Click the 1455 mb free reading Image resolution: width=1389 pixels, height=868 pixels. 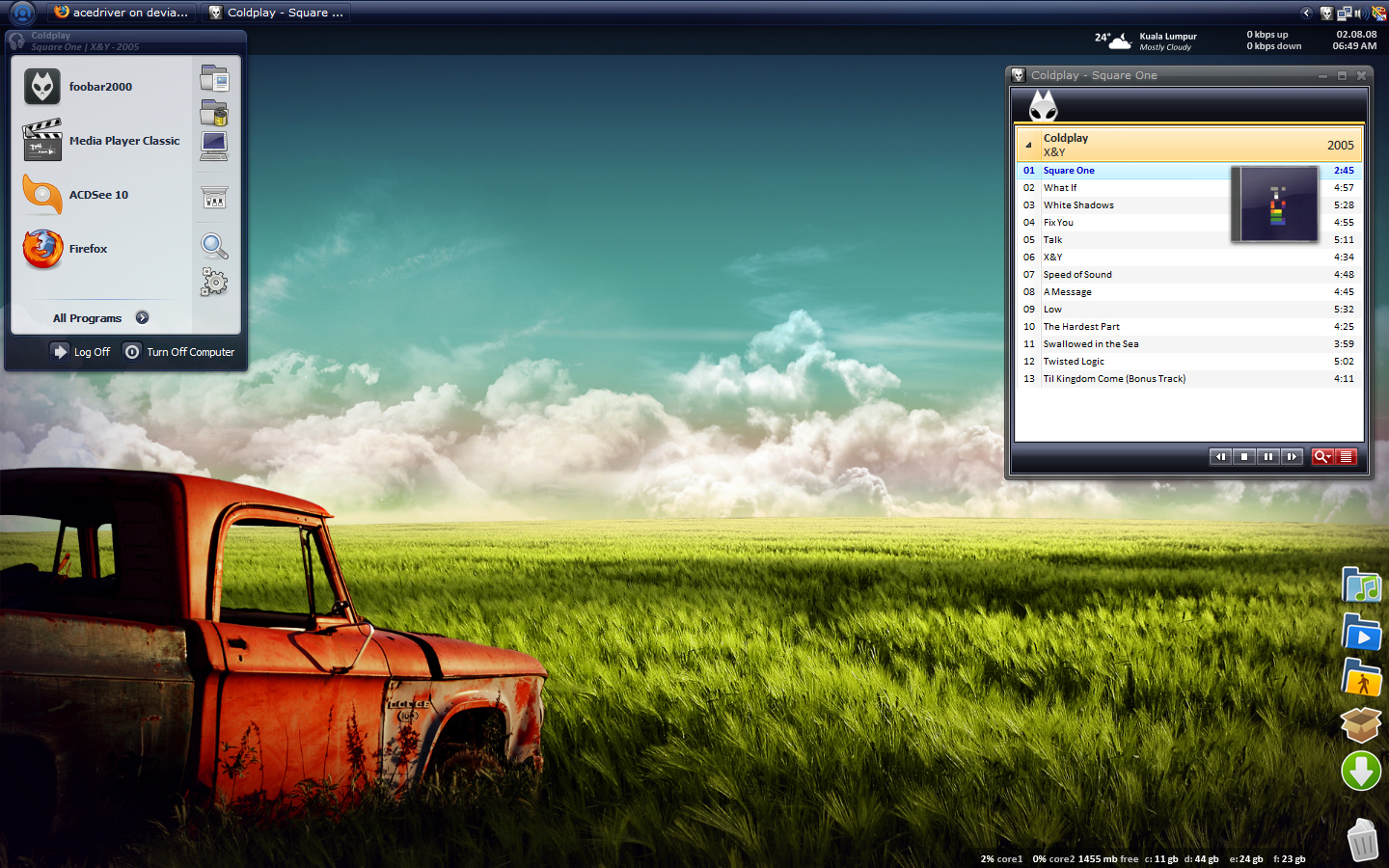[x=1108, y=858]
